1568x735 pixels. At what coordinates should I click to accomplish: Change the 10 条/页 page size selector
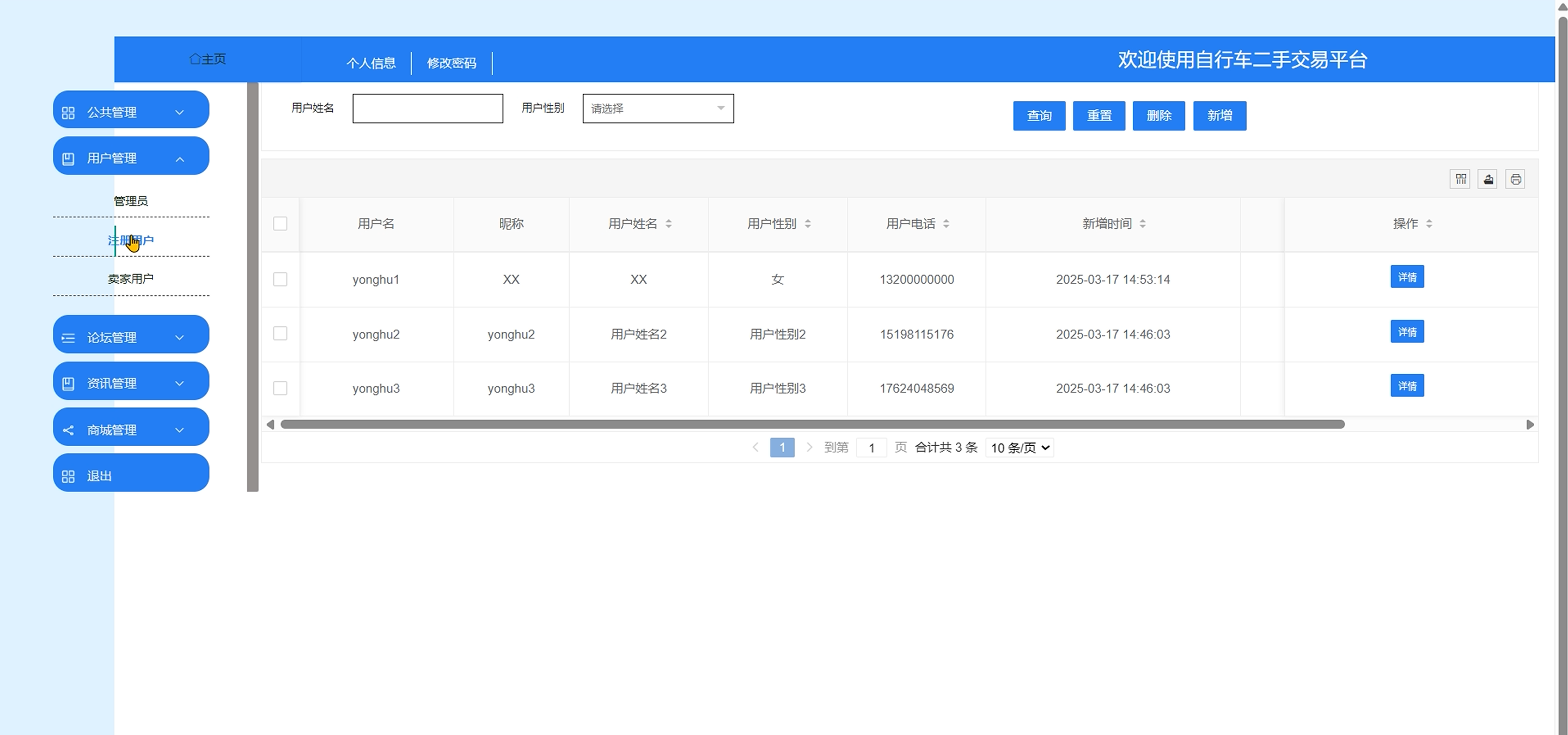pos(1020,447)
